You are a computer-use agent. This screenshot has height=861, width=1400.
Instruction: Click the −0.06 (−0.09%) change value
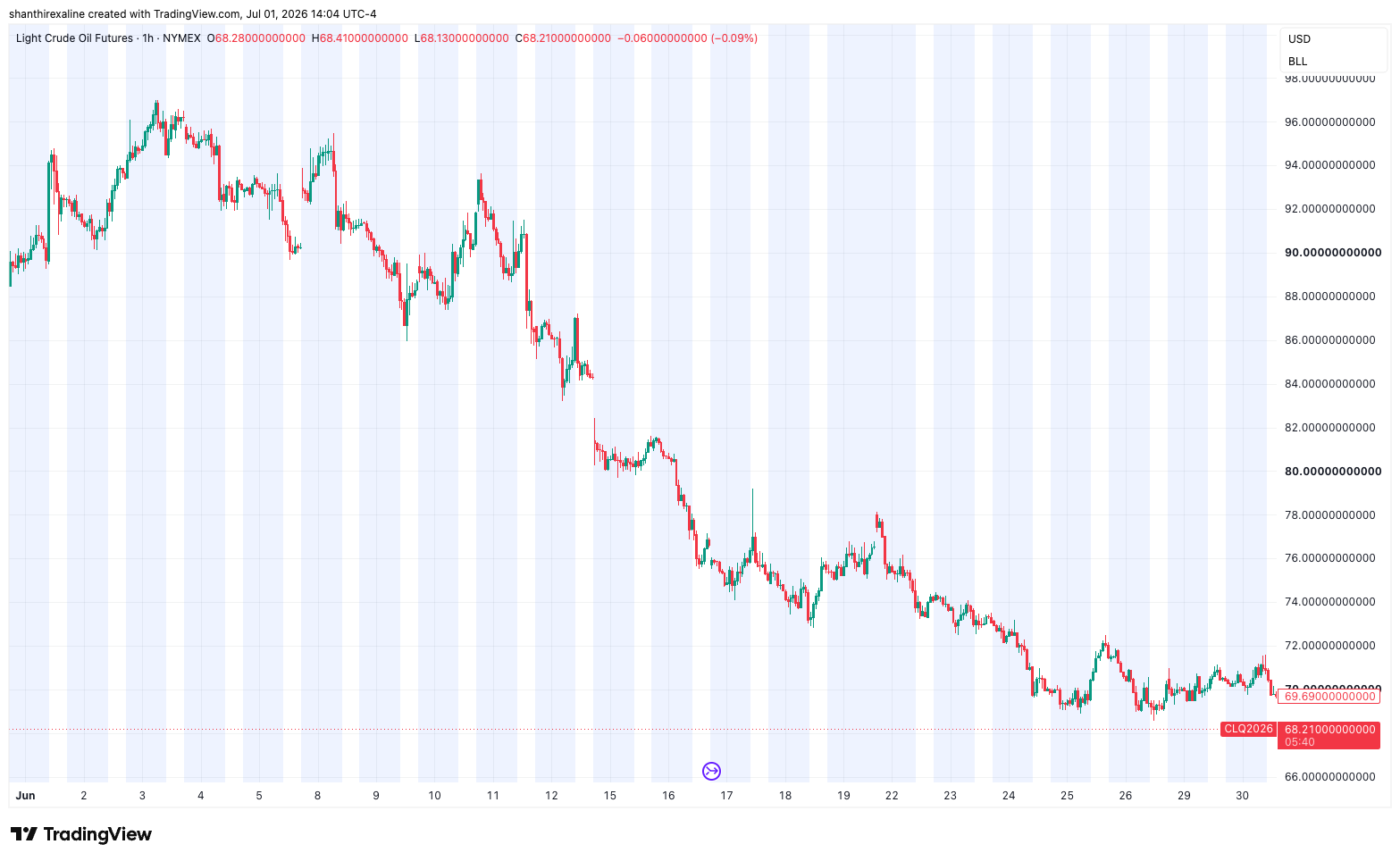[688, 38]
